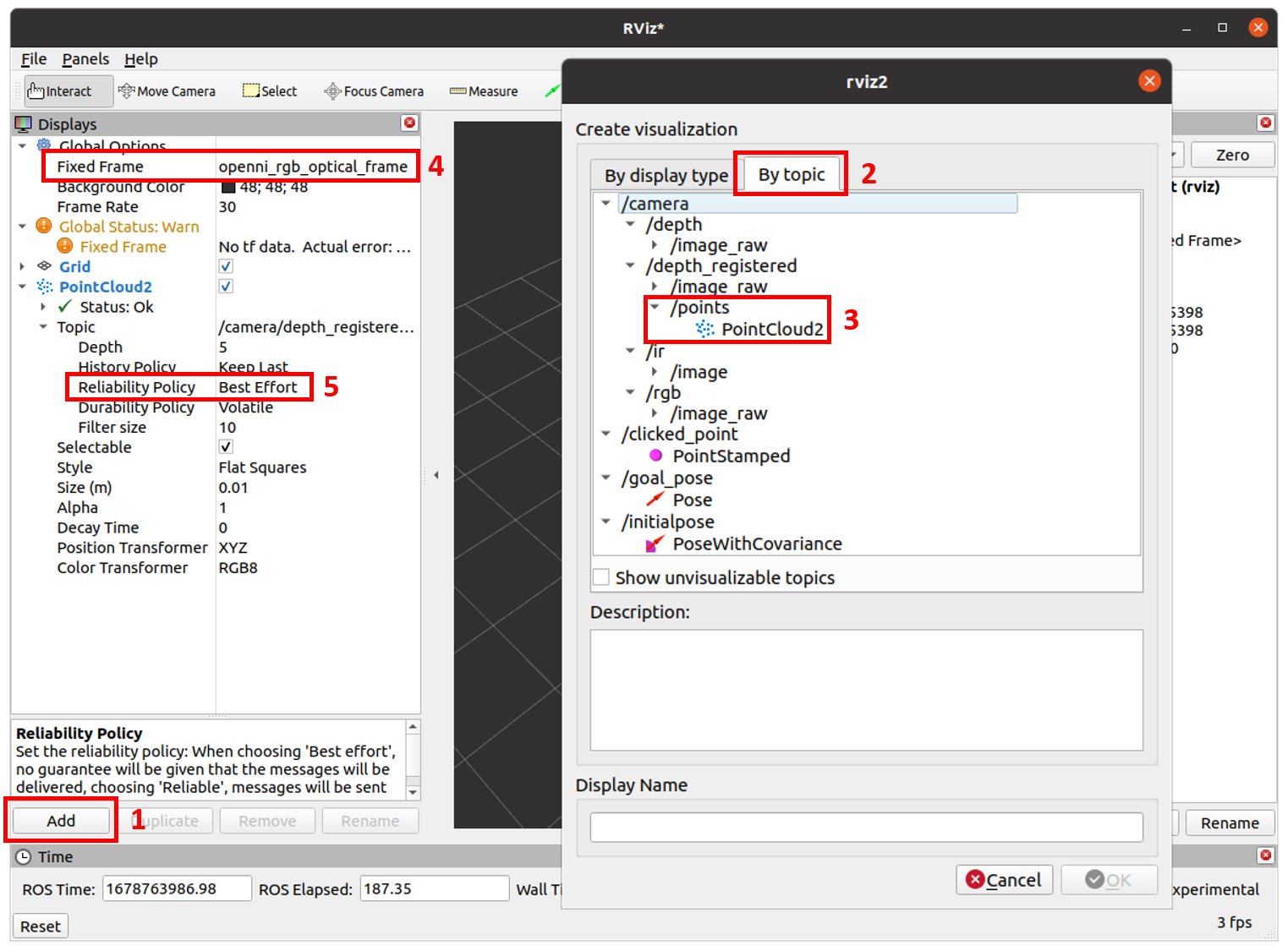1288x951 pixels.
Task: Close the rviz2 dialog window
Action: point(1149,81)
